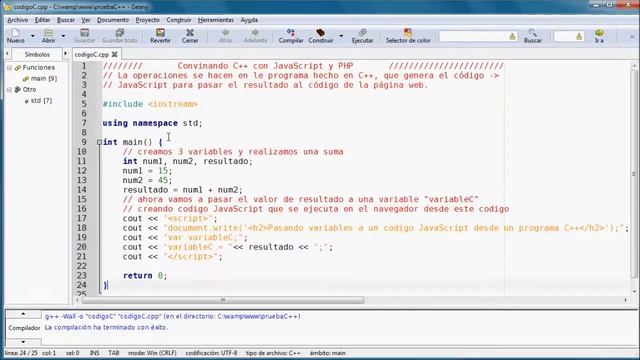The width and height of the screenshot is (640, 360).
Task: Click the message tabs scroll-down arrow
Action: pos(23,342)
